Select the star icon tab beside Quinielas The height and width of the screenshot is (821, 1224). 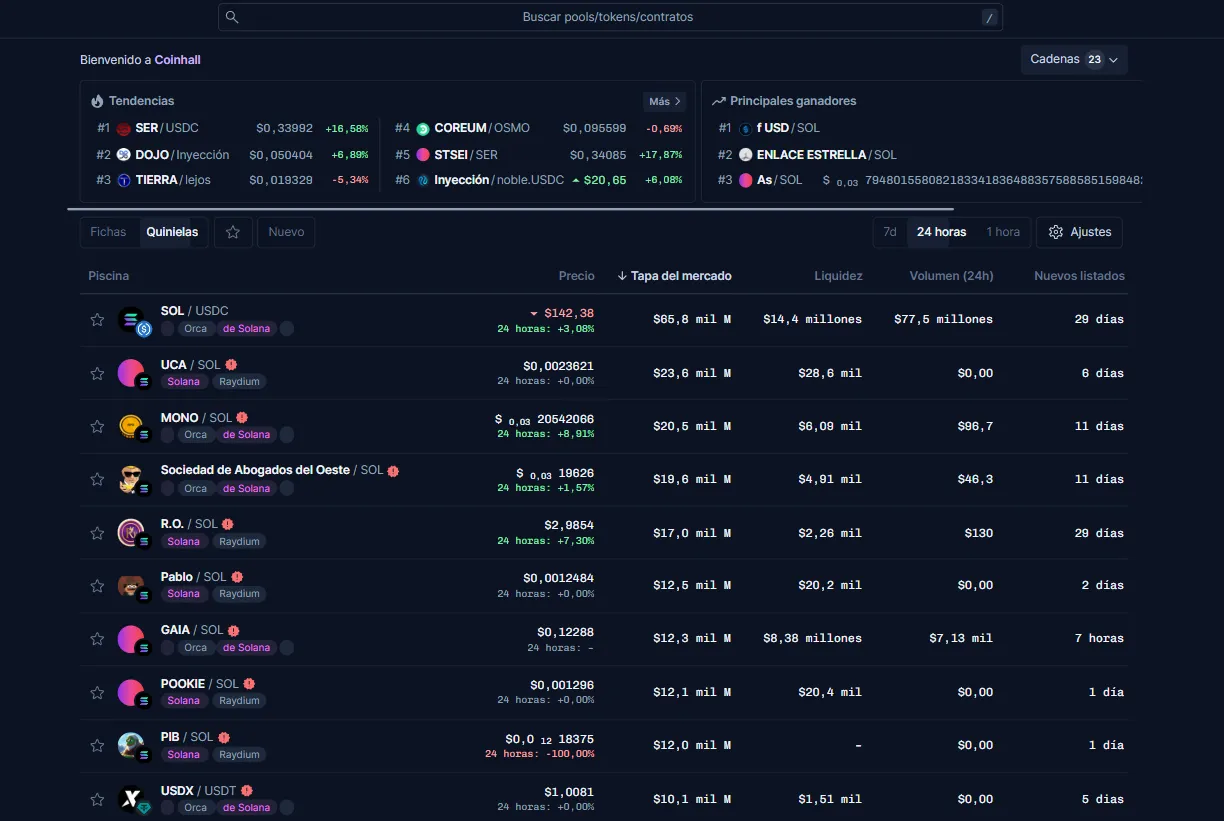tap(232, 232)
